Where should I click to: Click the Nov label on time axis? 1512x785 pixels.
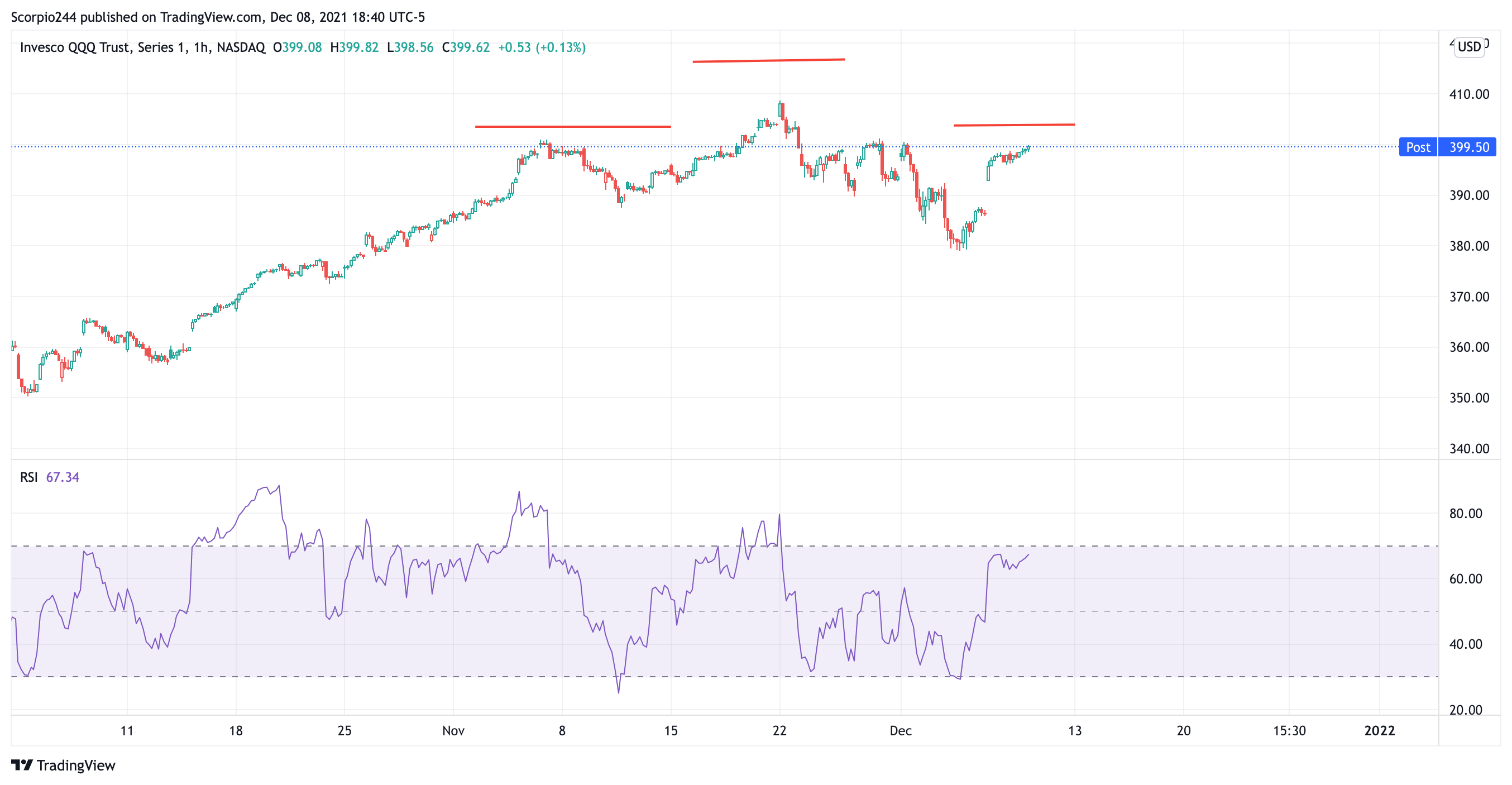[453, 731]
